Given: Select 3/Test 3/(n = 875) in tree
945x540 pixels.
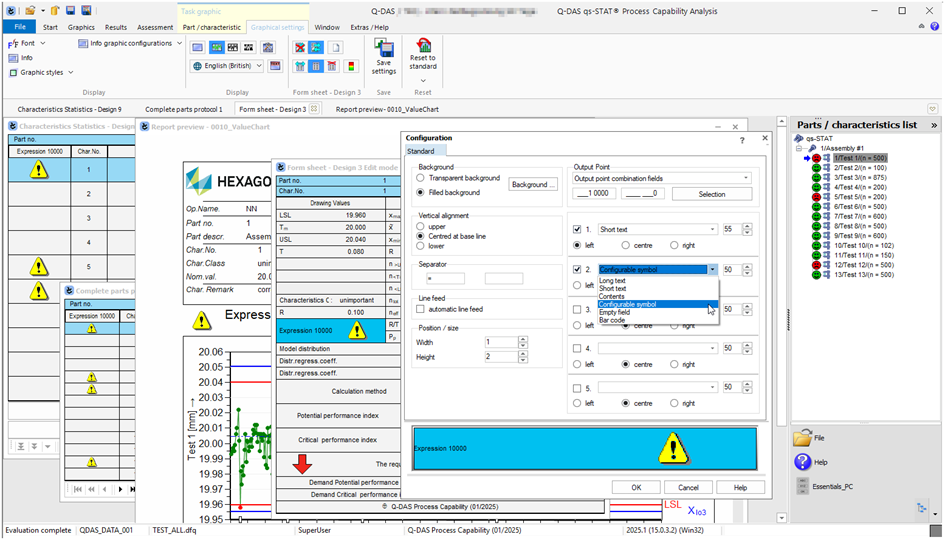Looking at the screenshot, I should [x=860, y=178].
